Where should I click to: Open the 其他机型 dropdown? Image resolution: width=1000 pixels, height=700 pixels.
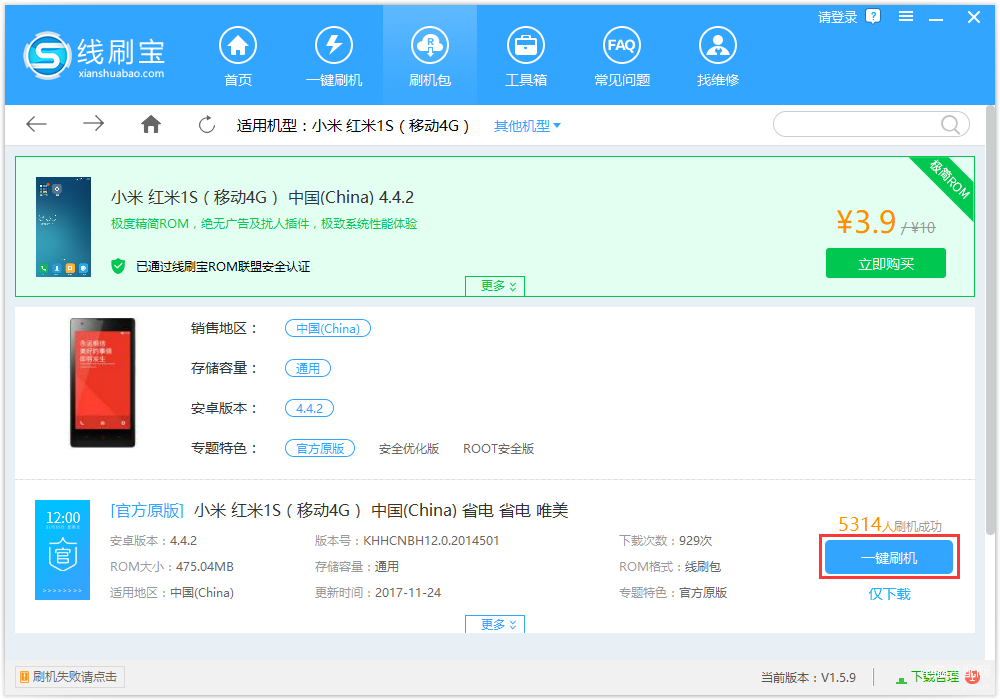click(527, 126)
